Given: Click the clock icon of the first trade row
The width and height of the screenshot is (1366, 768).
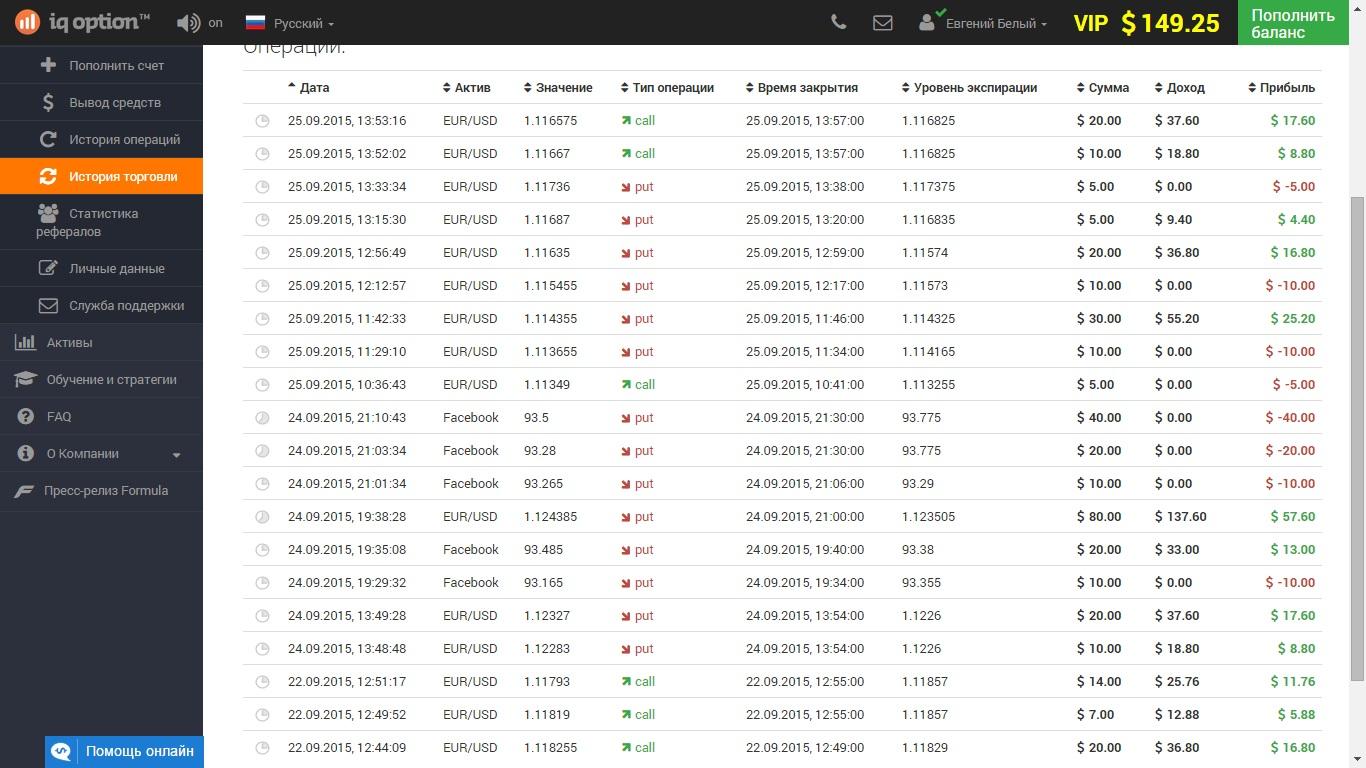Looking at the screenshot, I should [x=262, y=121].
